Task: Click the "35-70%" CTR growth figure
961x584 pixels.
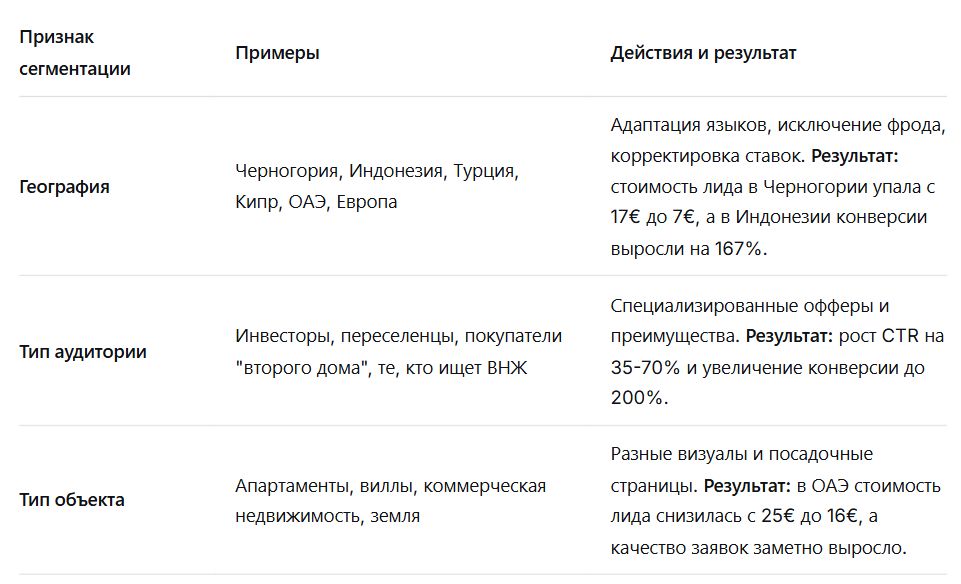Action: pos(644,367)
